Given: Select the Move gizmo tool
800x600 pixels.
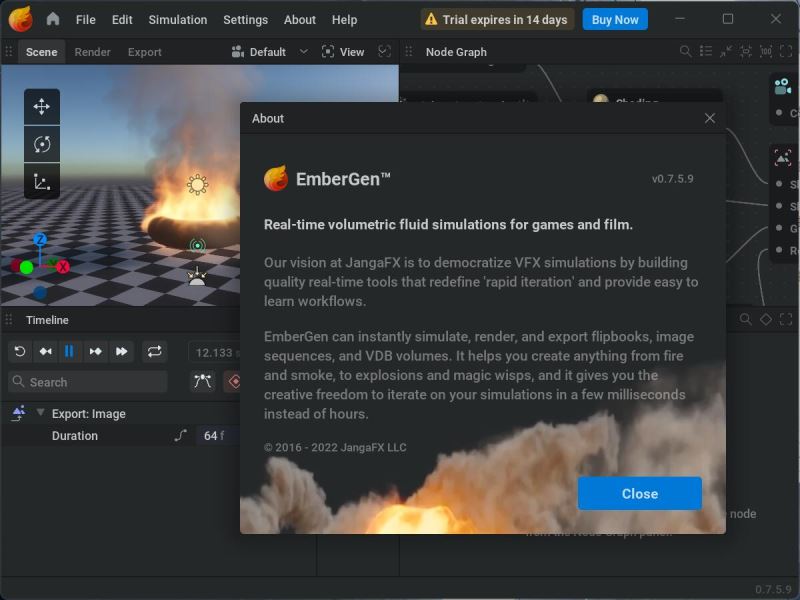Looking at the screenshot, I should point(42,107).
